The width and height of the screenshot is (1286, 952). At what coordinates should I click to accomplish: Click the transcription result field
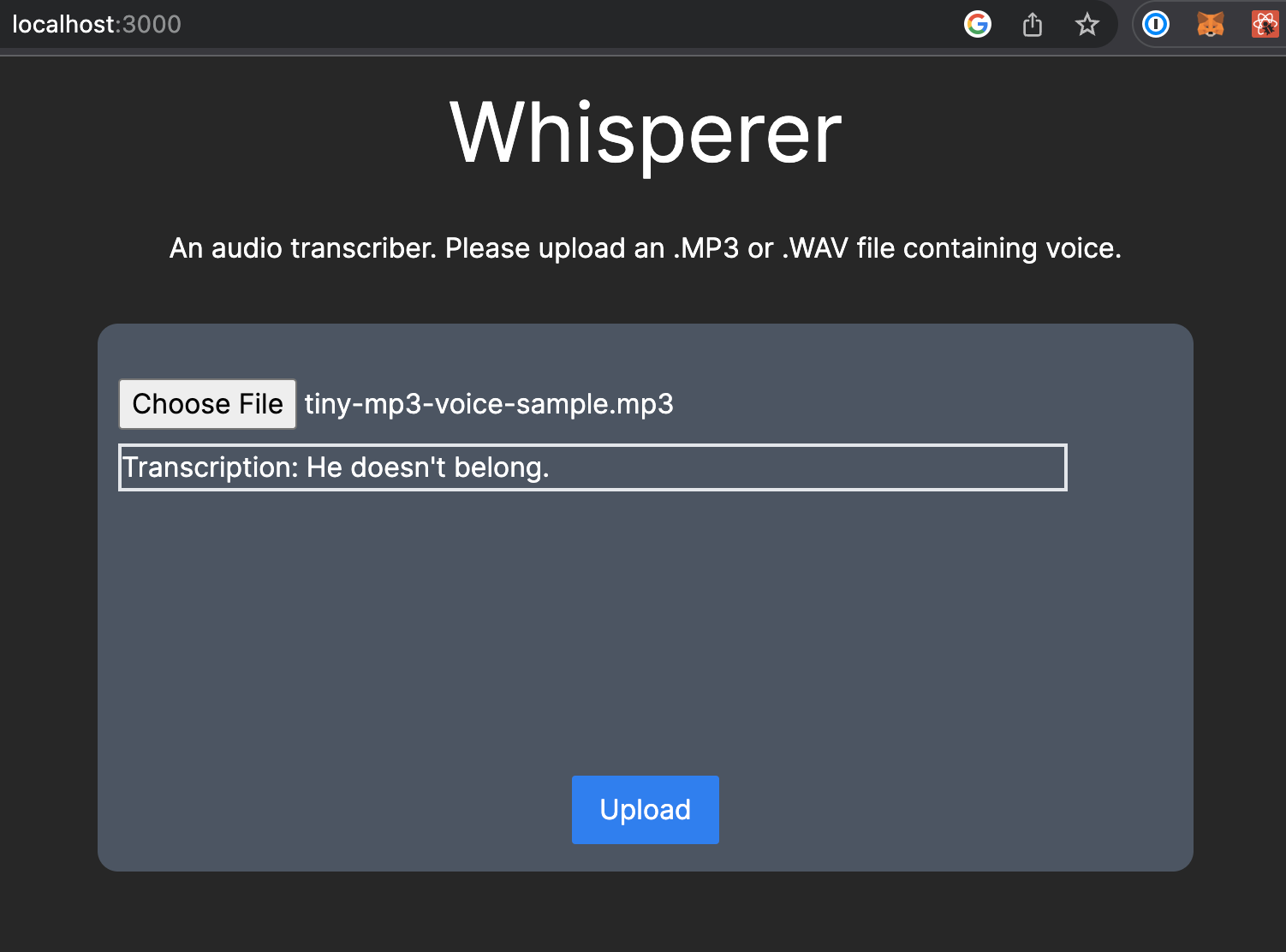pyautogui.click(x=592, y=467)
